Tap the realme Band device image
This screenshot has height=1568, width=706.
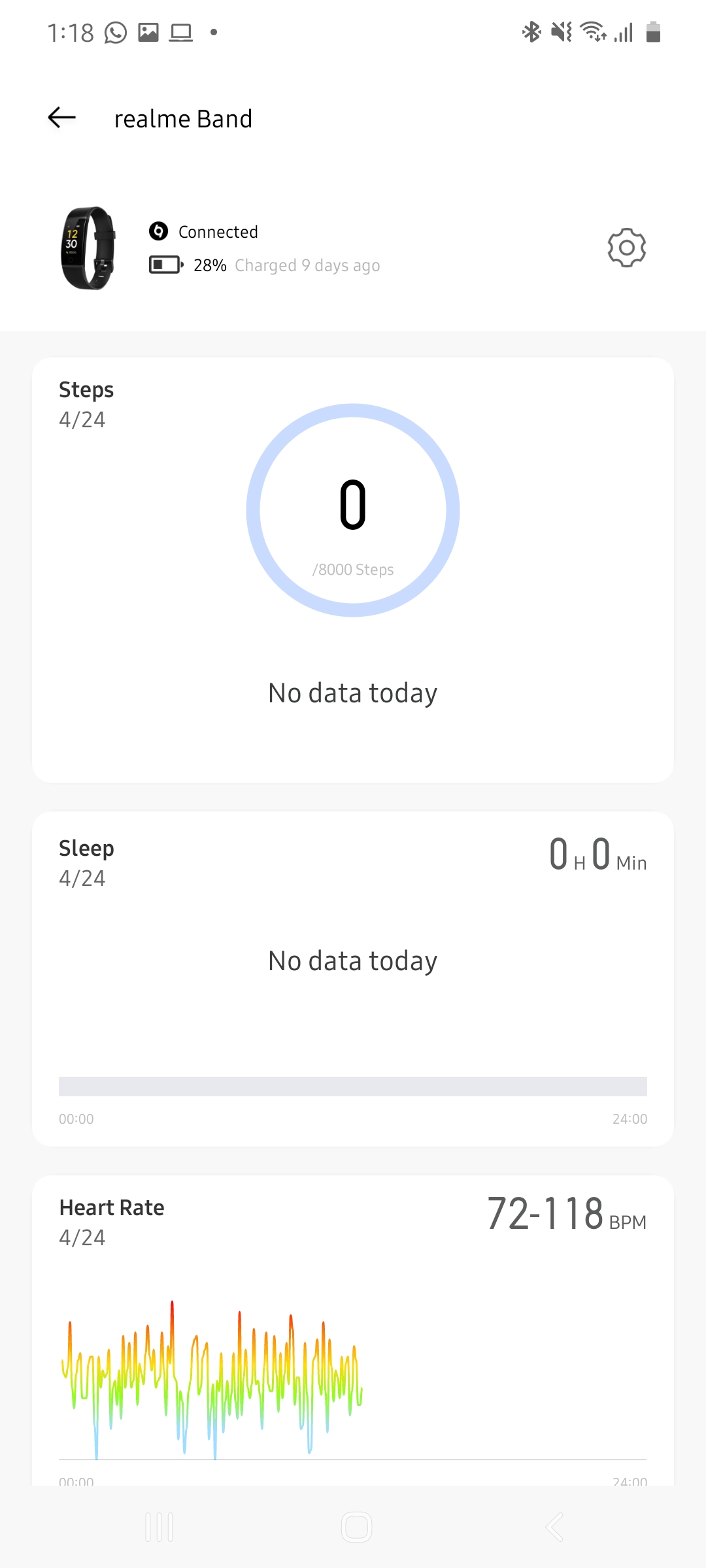(88, 248)
